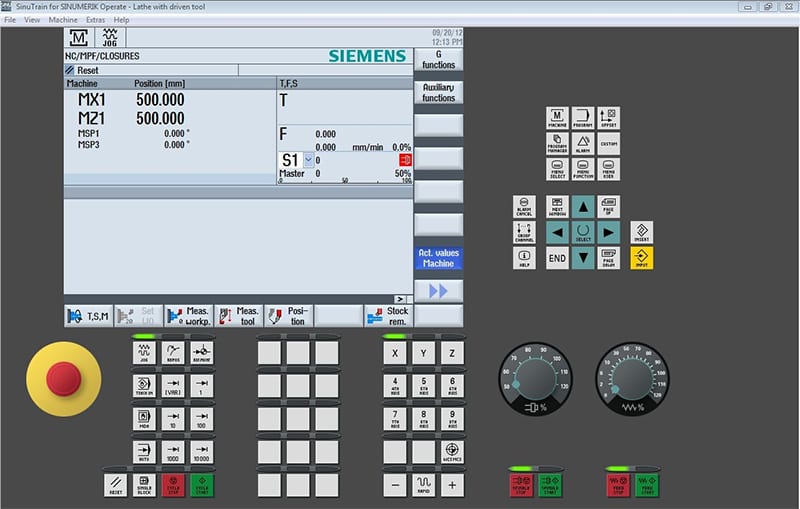Choose the increment 1000 key

tap(173, 452)
